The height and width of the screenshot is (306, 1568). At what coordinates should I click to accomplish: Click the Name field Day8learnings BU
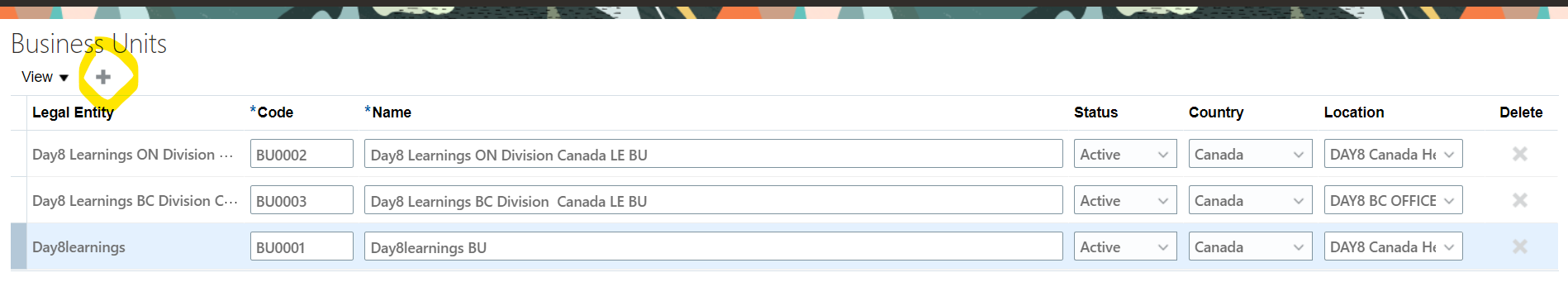pos(714,246)
